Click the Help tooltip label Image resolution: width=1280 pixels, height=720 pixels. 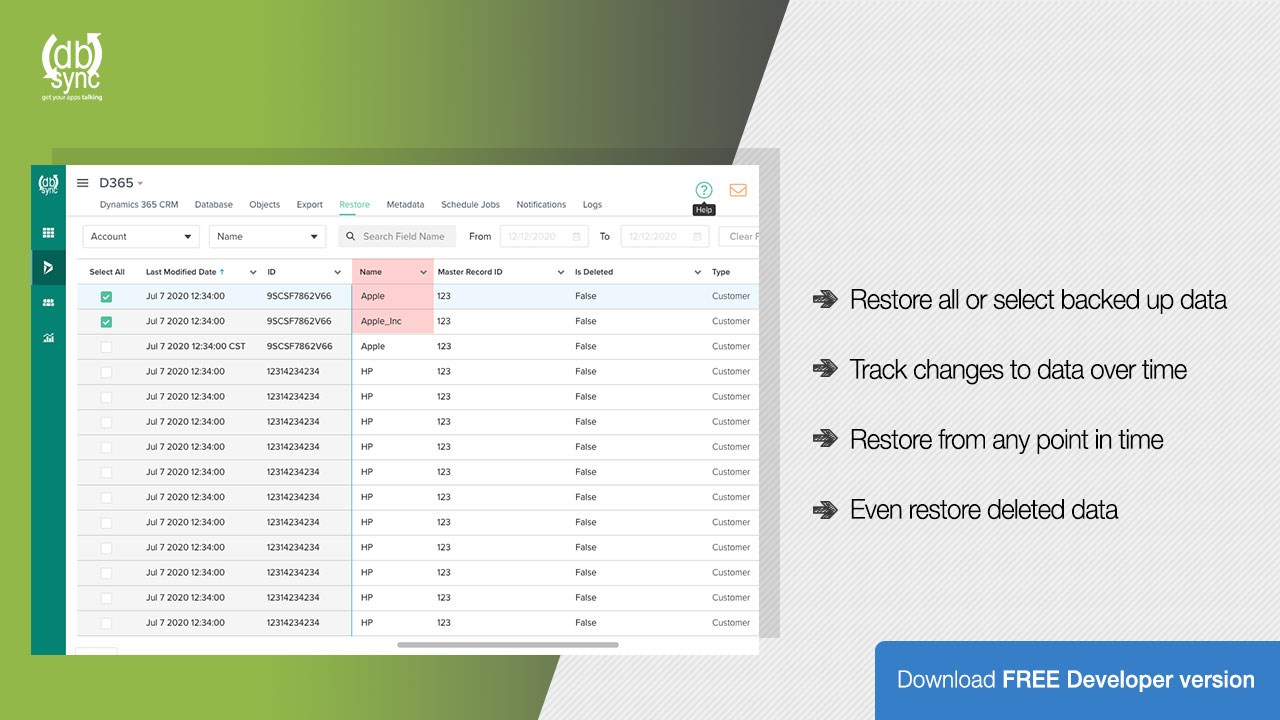tap(704, 210)
